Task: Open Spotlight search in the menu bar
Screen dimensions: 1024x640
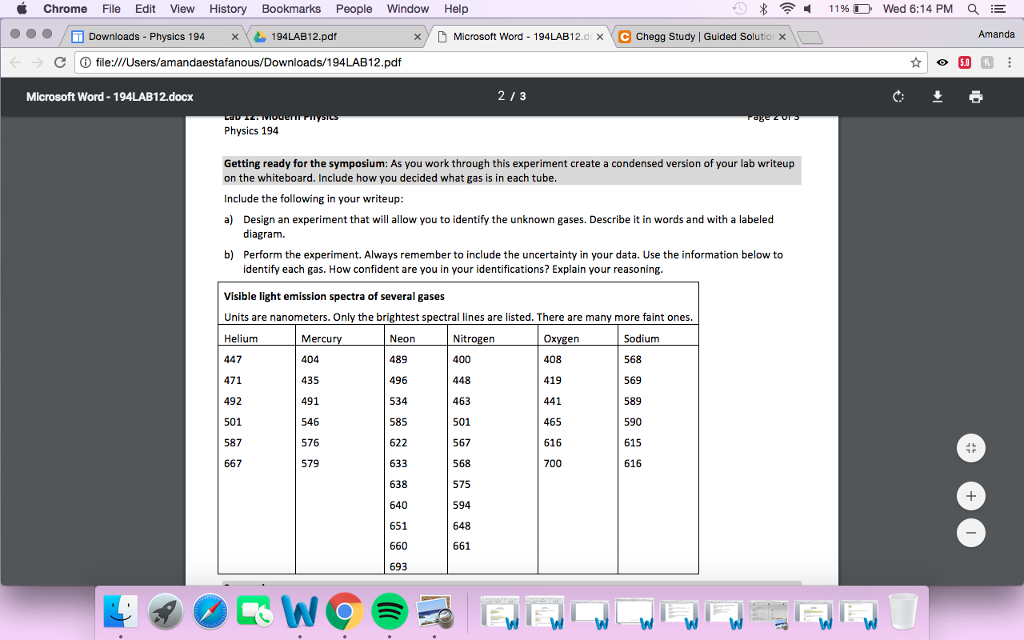Action: pyautogui.click(x=973, y=9)
